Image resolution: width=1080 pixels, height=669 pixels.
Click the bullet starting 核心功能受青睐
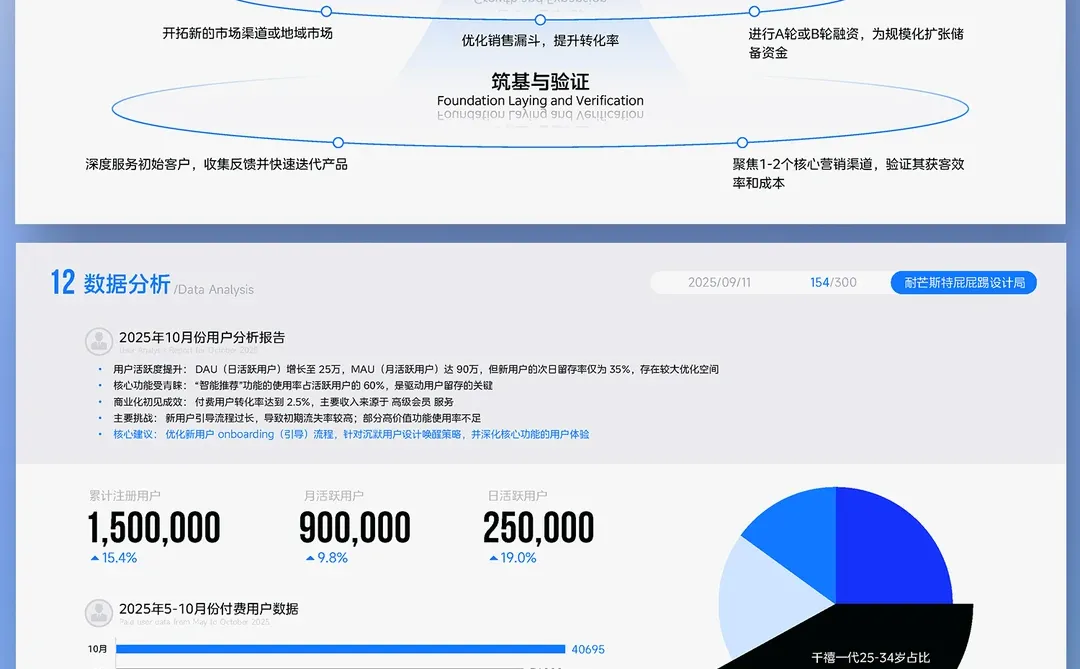pyautogui.click(x=303, y=385)
